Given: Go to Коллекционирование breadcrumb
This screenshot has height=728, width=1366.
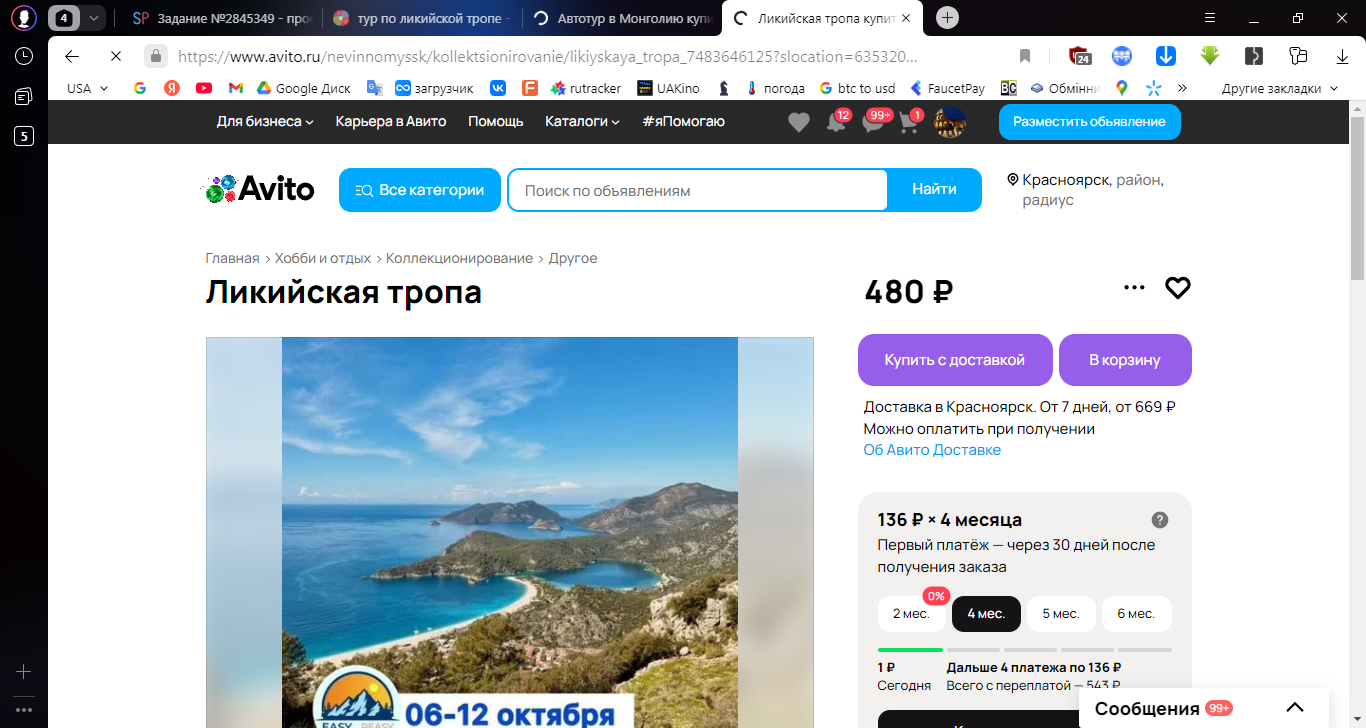Looking at the screenshot, I should 459,258.
